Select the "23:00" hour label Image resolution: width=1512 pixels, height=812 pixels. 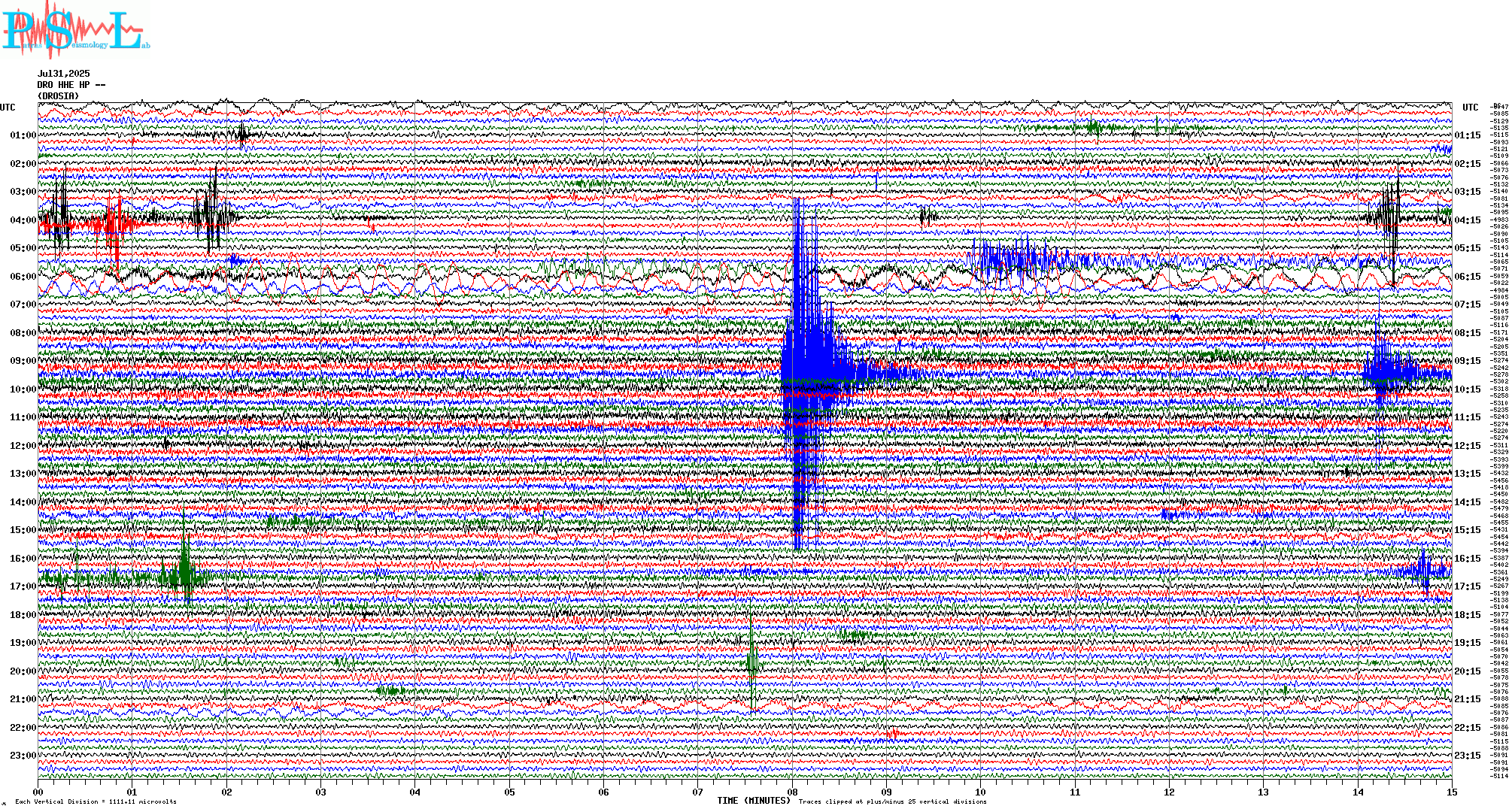(x=23, y=756)
